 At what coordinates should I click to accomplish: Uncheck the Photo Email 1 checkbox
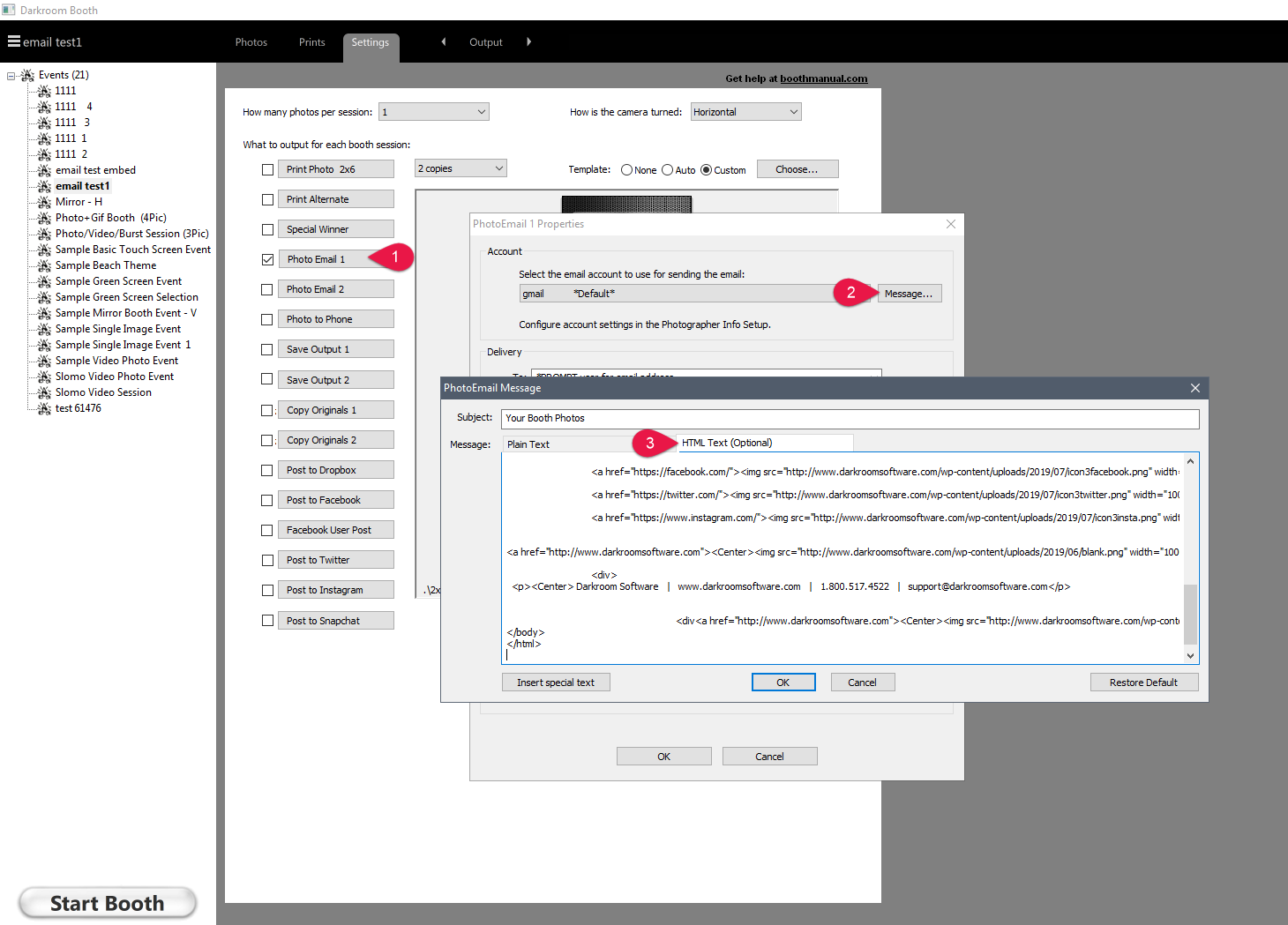tap(267, 259)
